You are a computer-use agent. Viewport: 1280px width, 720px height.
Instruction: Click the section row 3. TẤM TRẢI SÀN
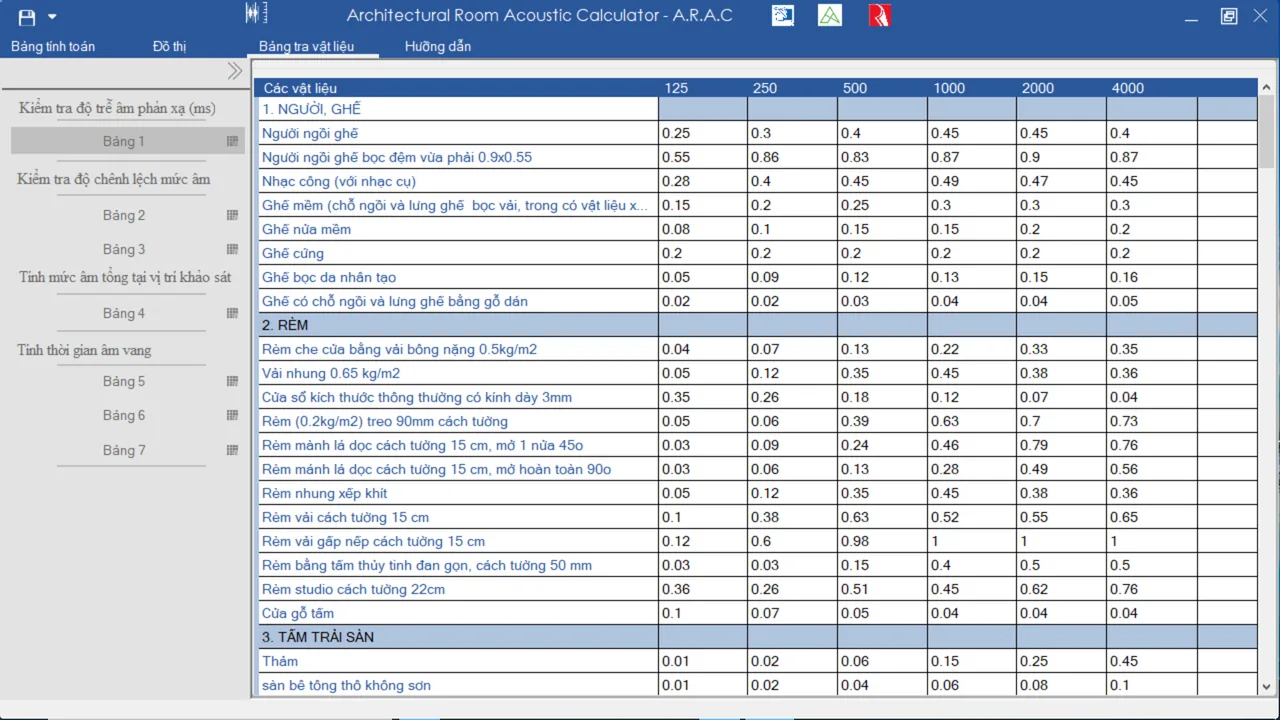click(757, 637)
